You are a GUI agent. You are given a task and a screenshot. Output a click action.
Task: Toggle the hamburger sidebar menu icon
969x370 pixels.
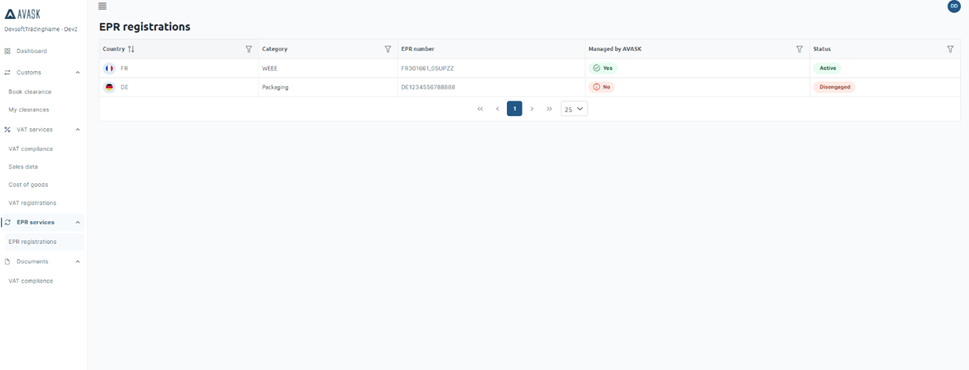point(103,6)
